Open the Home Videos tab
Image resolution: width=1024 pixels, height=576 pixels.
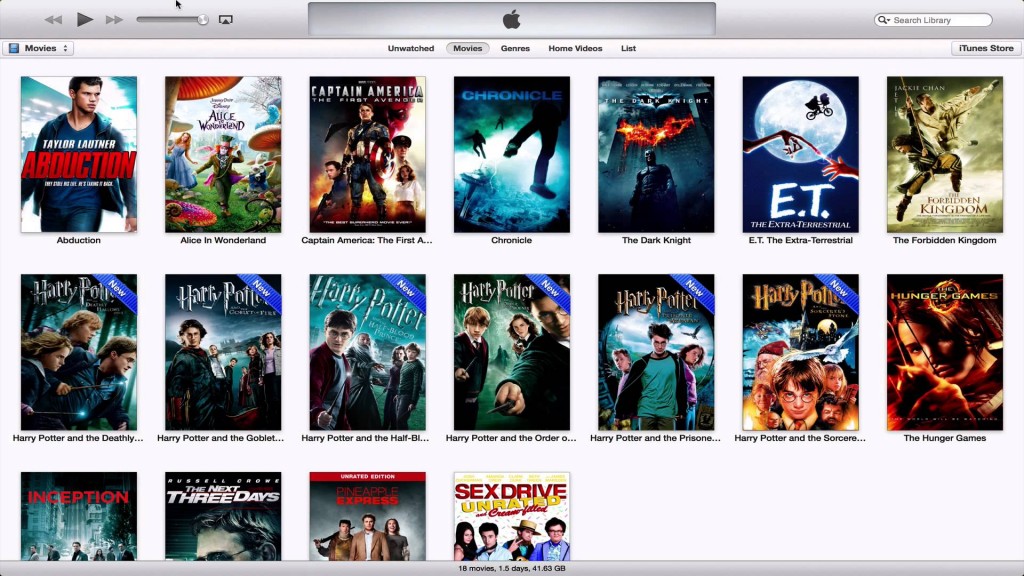click(575, 48)
